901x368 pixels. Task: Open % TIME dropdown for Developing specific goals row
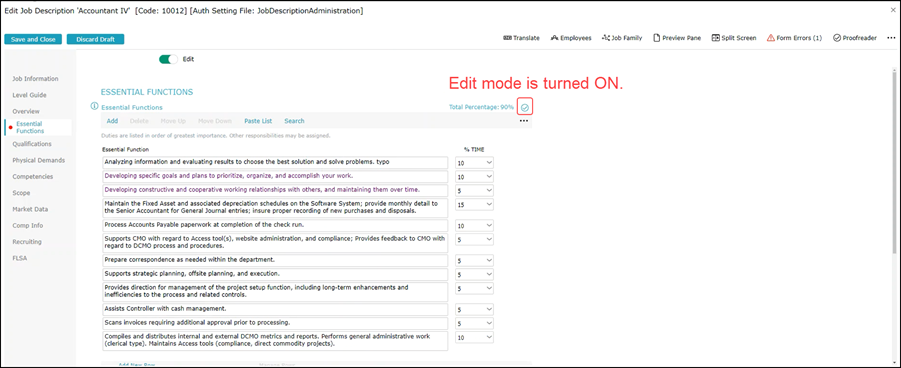[x=474, y=177]
